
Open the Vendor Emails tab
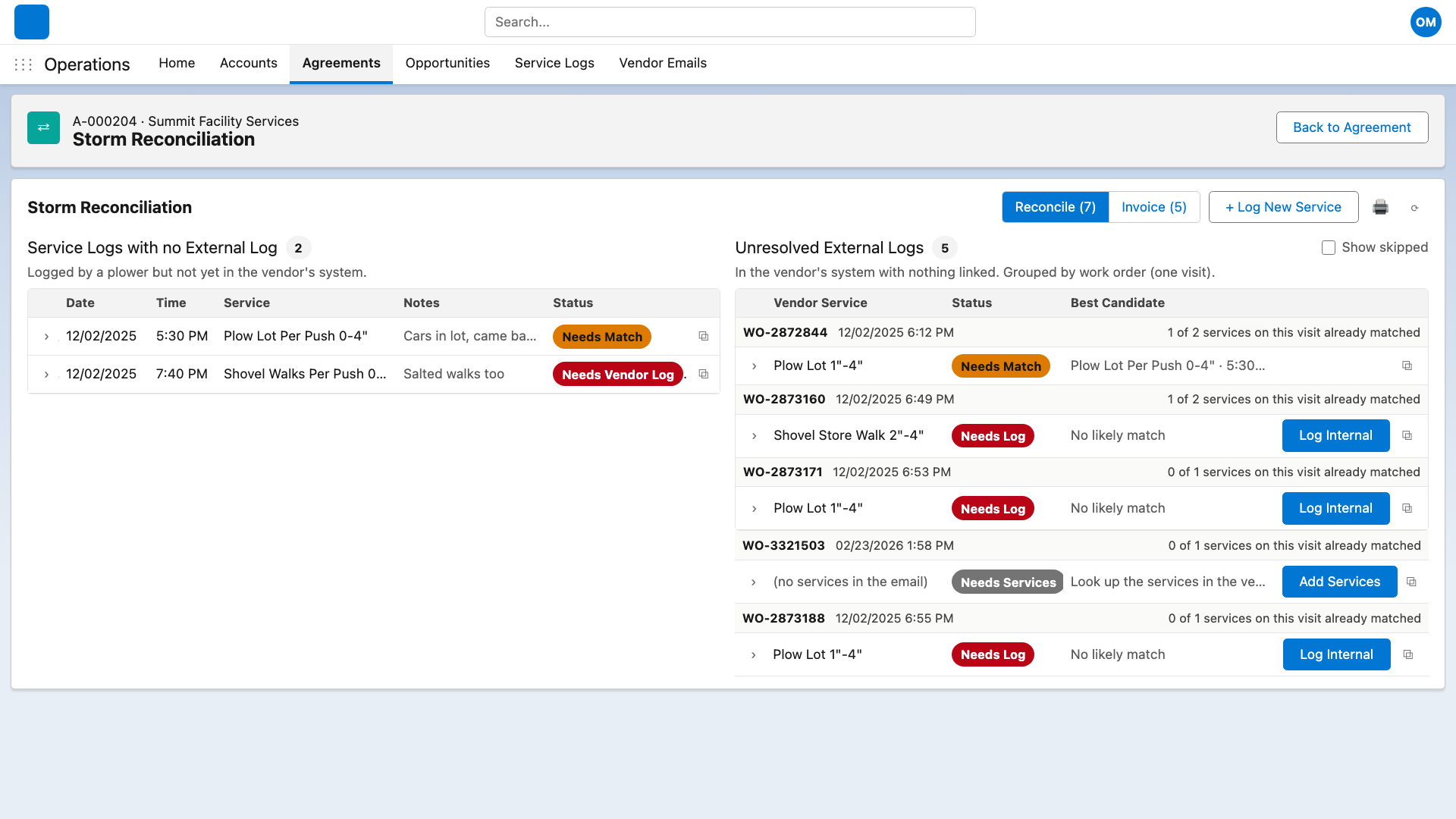point(663,63)
